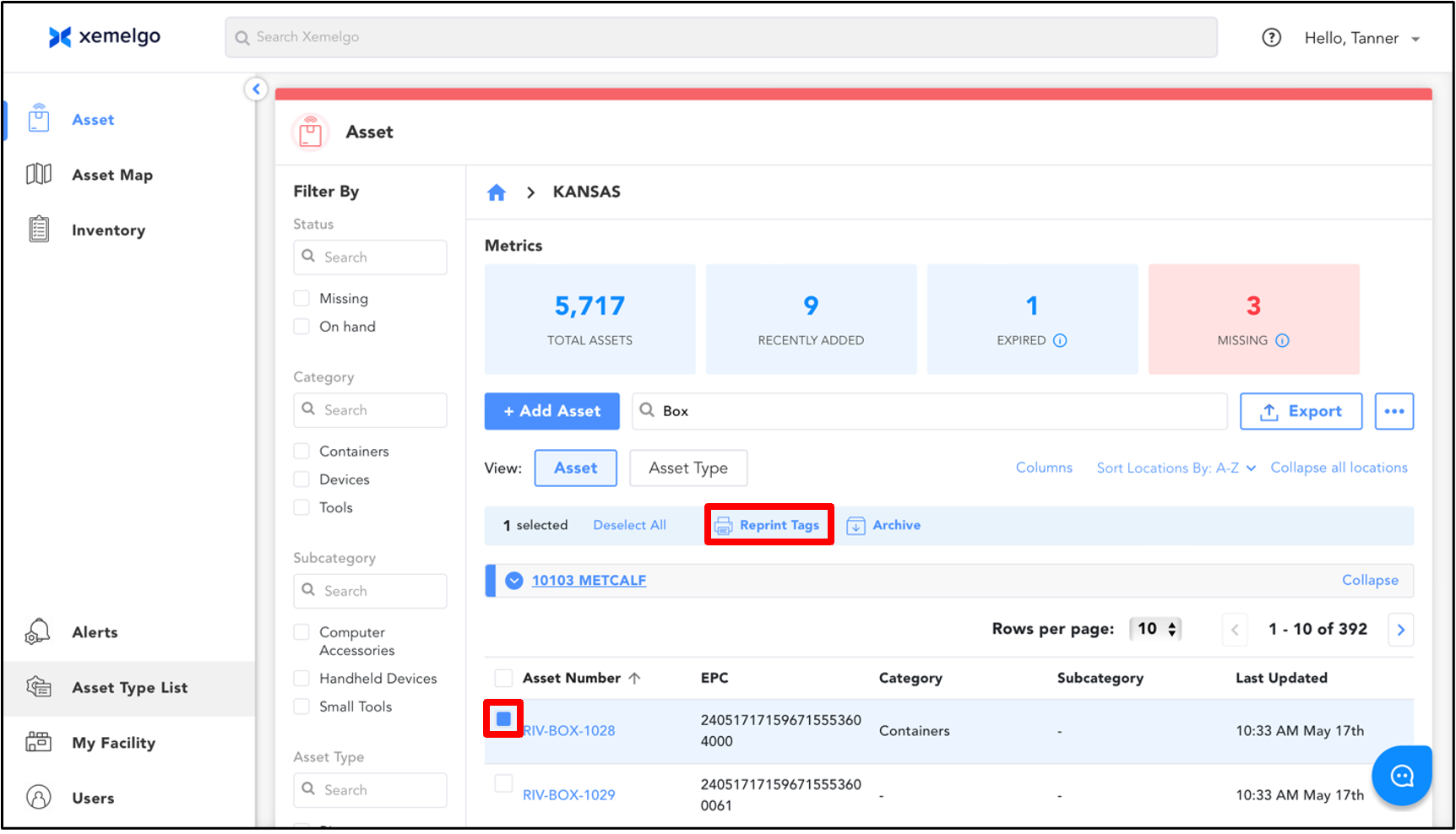The height and width of the screenshot is (834, 1456).
Task: Click the Search Xemelgo global search field
Action: point(721,37)
